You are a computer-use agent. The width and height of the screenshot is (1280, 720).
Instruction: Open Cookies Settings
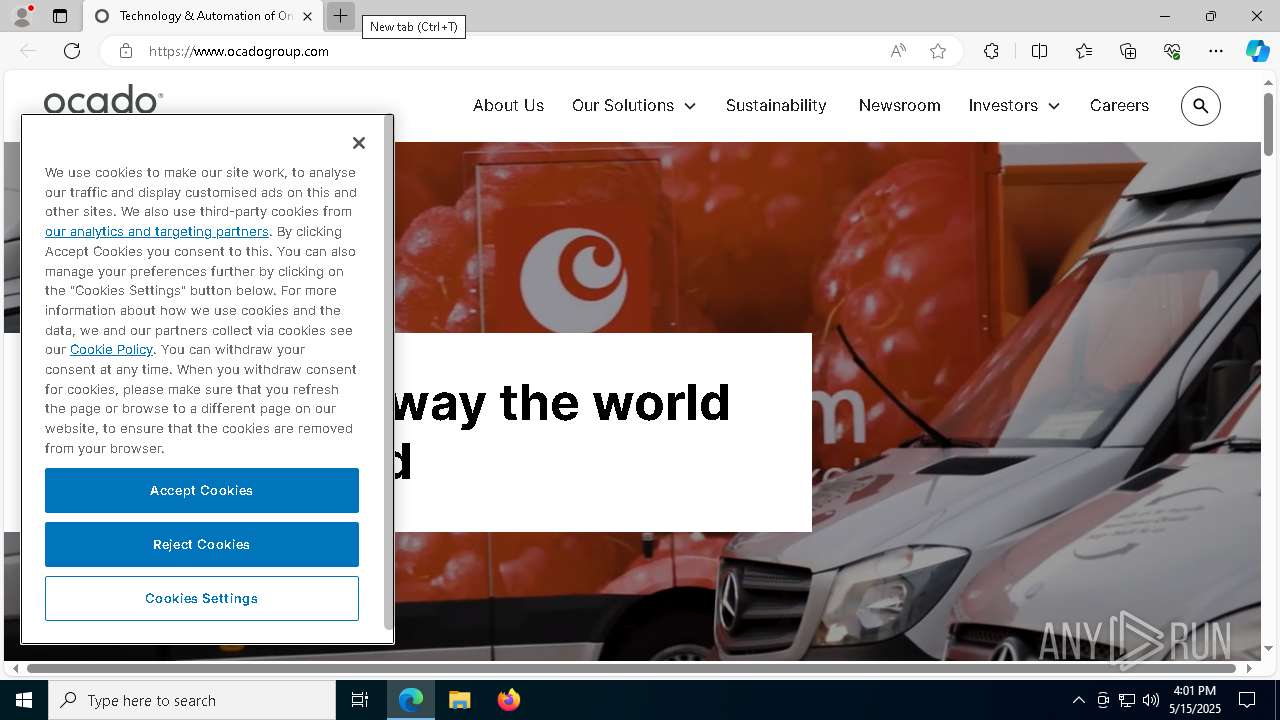click(202, 598)
